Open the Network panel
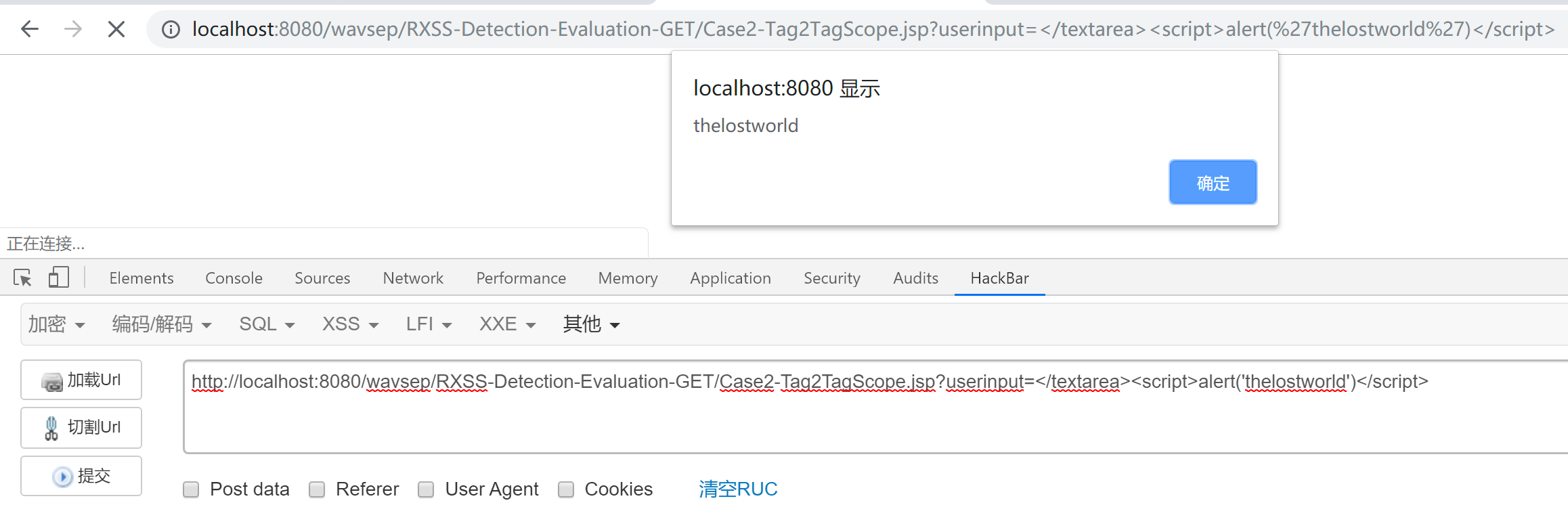Image resolution: width=1568 pixels, height=505 pixels. pyautogui.click(x=413, y=278)
